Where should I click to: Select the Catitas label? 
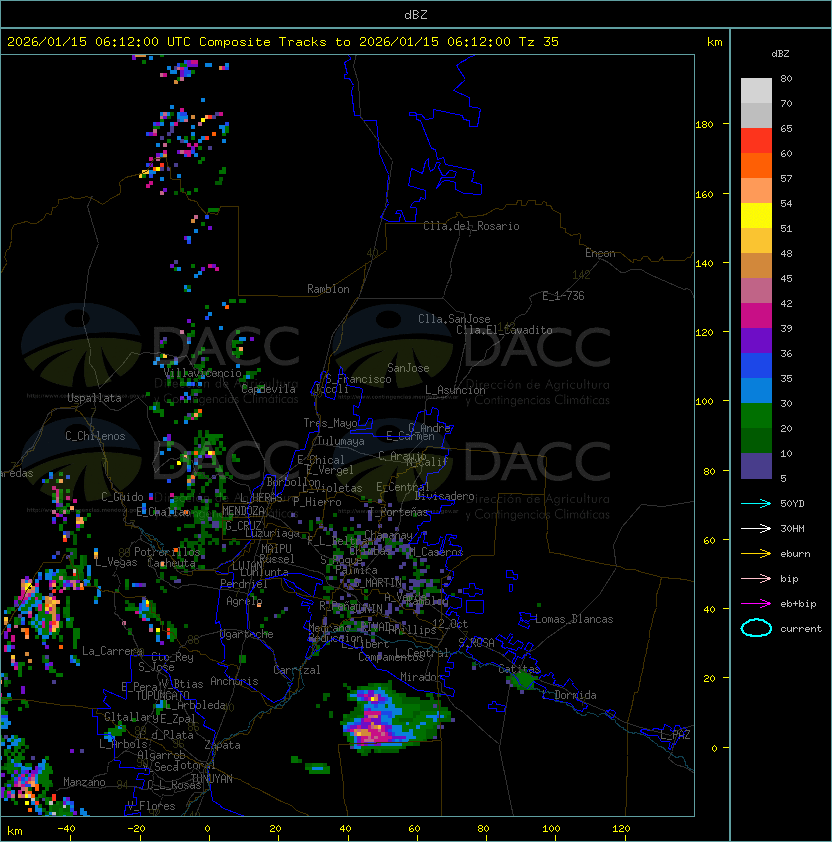(x=519, y=669)
